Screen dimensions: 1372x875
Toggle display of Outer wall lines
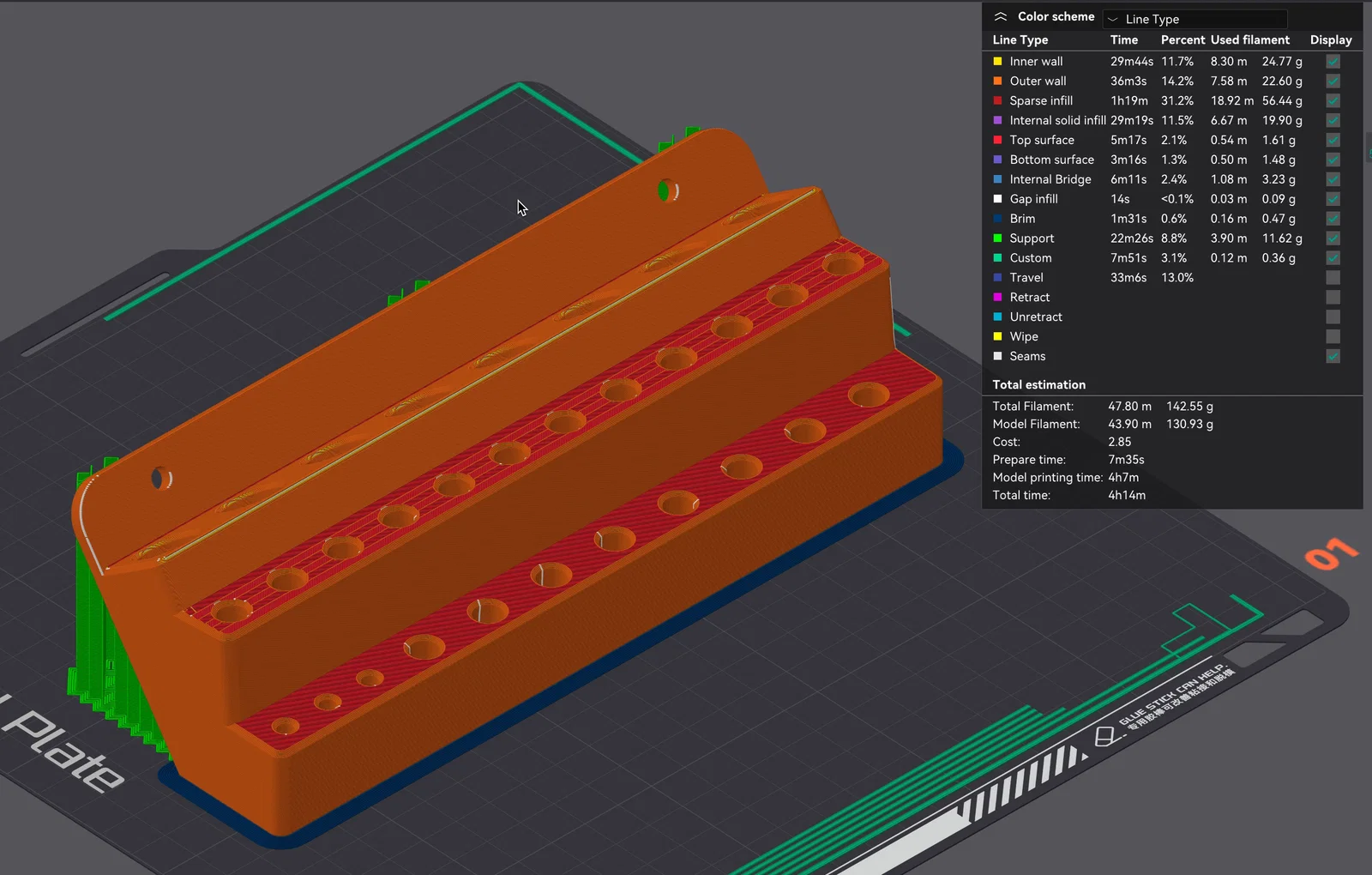(1333, 81)
